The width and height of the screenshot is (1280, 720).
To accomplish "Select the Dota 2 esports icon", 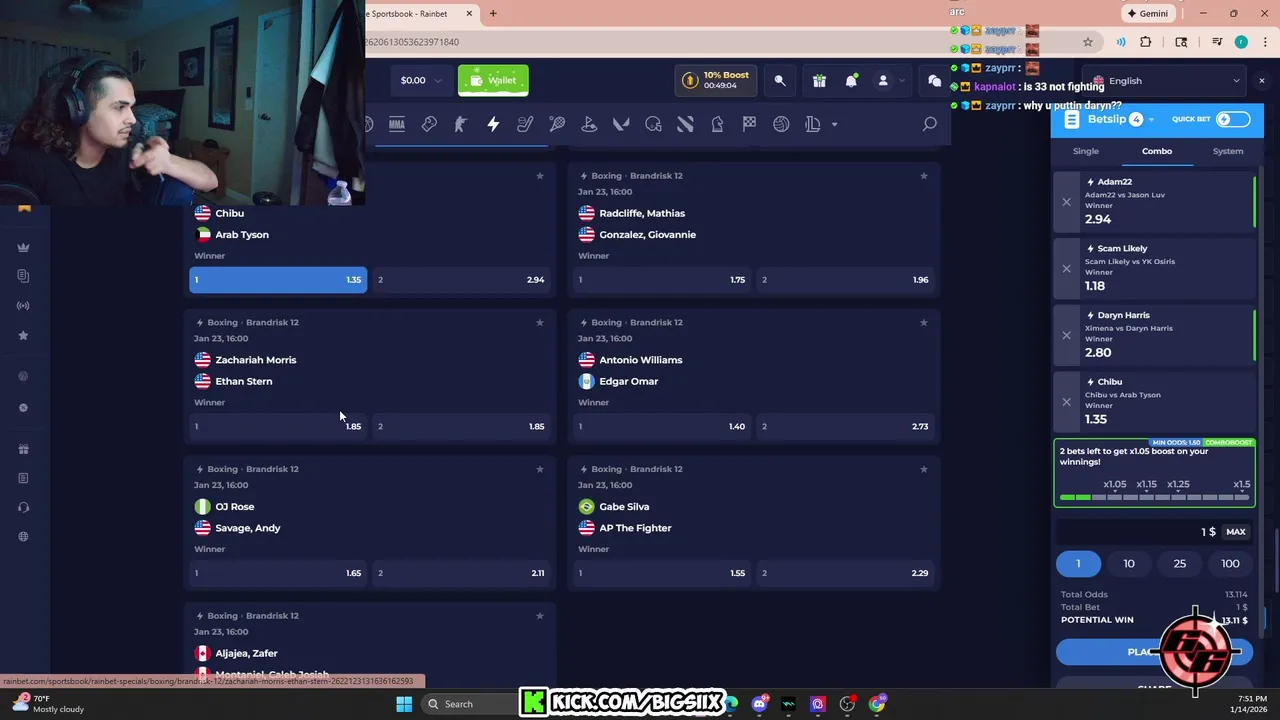I will click(685, 124).
